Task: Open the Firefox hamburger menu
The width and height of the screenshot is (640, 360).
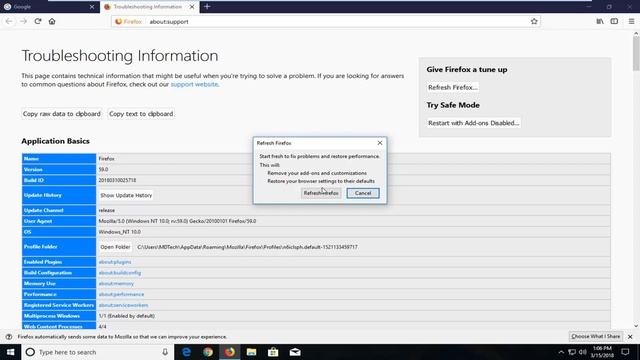Action: point(631,21)
